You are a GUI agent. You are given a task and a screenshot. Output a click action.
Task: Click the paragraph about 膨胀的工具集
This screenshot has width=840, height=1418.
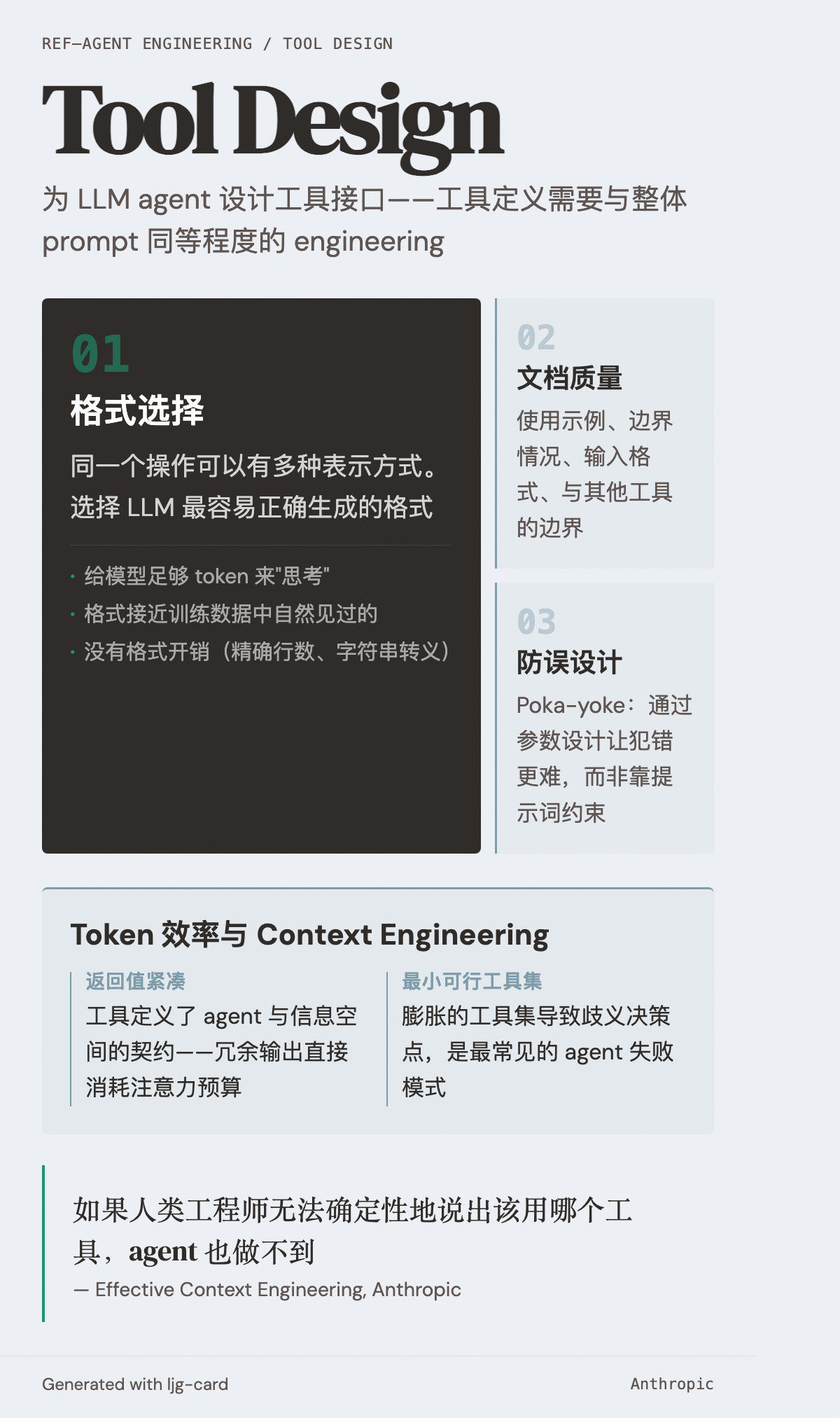[x=537, y=1051]
